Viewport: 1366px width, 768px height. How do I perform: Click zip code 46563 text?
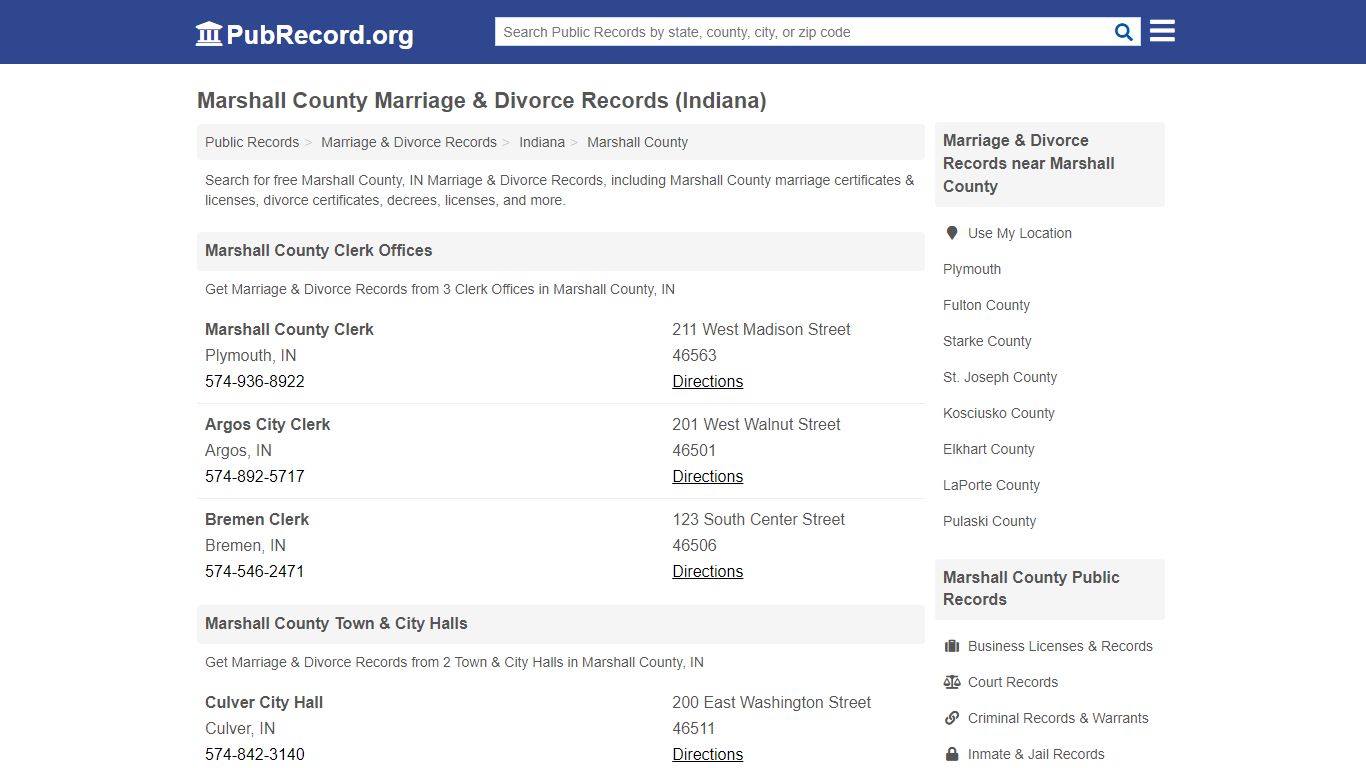[x=694, y=355]
